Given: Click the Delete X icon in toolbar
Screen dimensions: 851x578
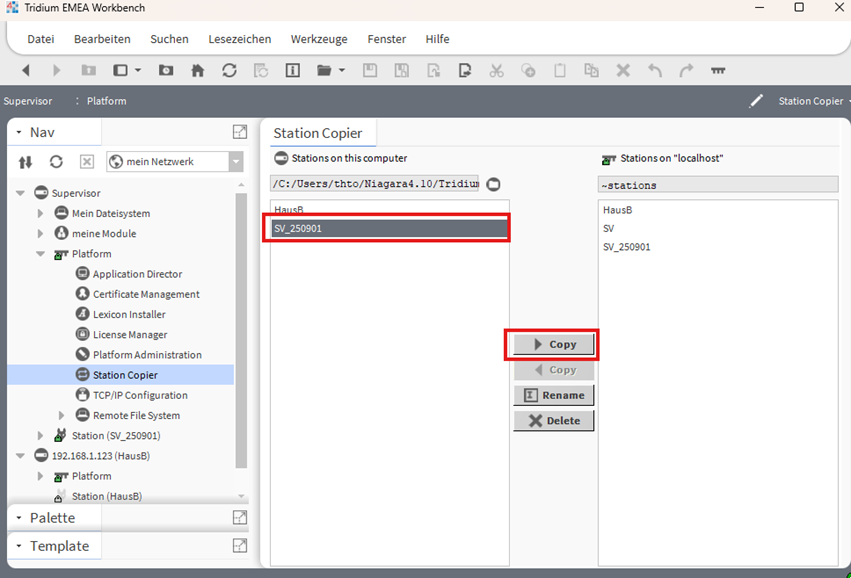Looking at the screenshot, I should [x=623, y=71].
